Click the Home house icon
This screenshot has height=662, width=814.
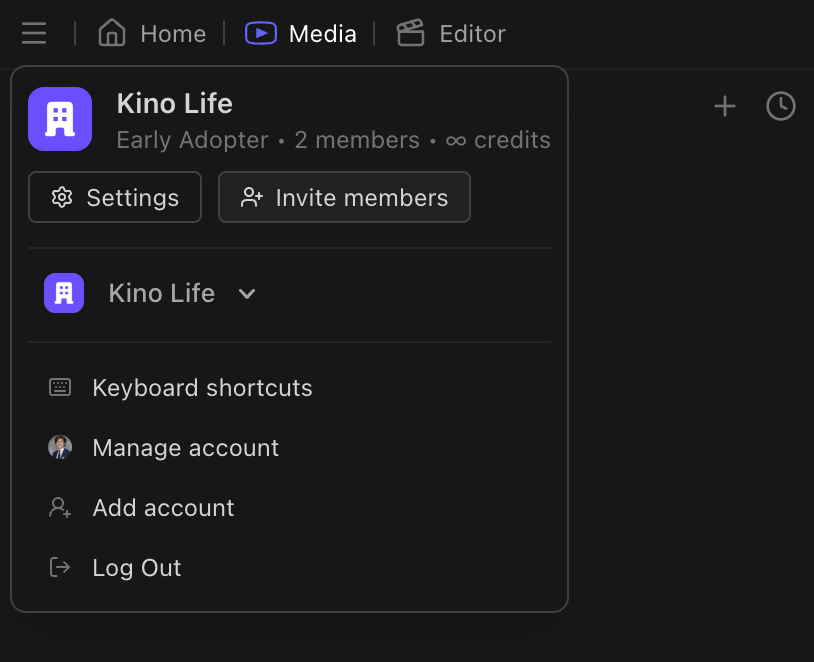[110, 32]
